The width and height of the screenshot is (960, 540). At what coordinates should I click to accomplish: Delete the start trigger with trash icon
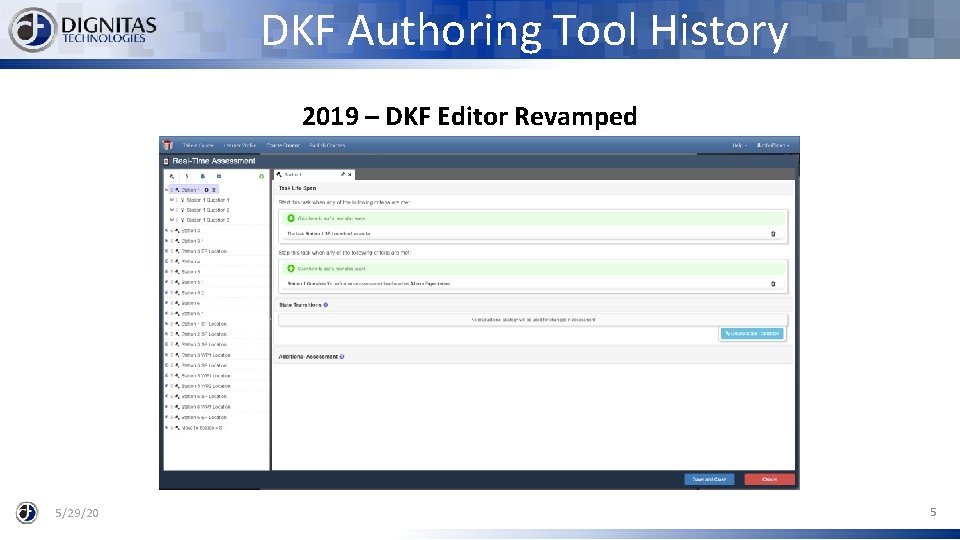pyautogui.click(x=773, y=233)
